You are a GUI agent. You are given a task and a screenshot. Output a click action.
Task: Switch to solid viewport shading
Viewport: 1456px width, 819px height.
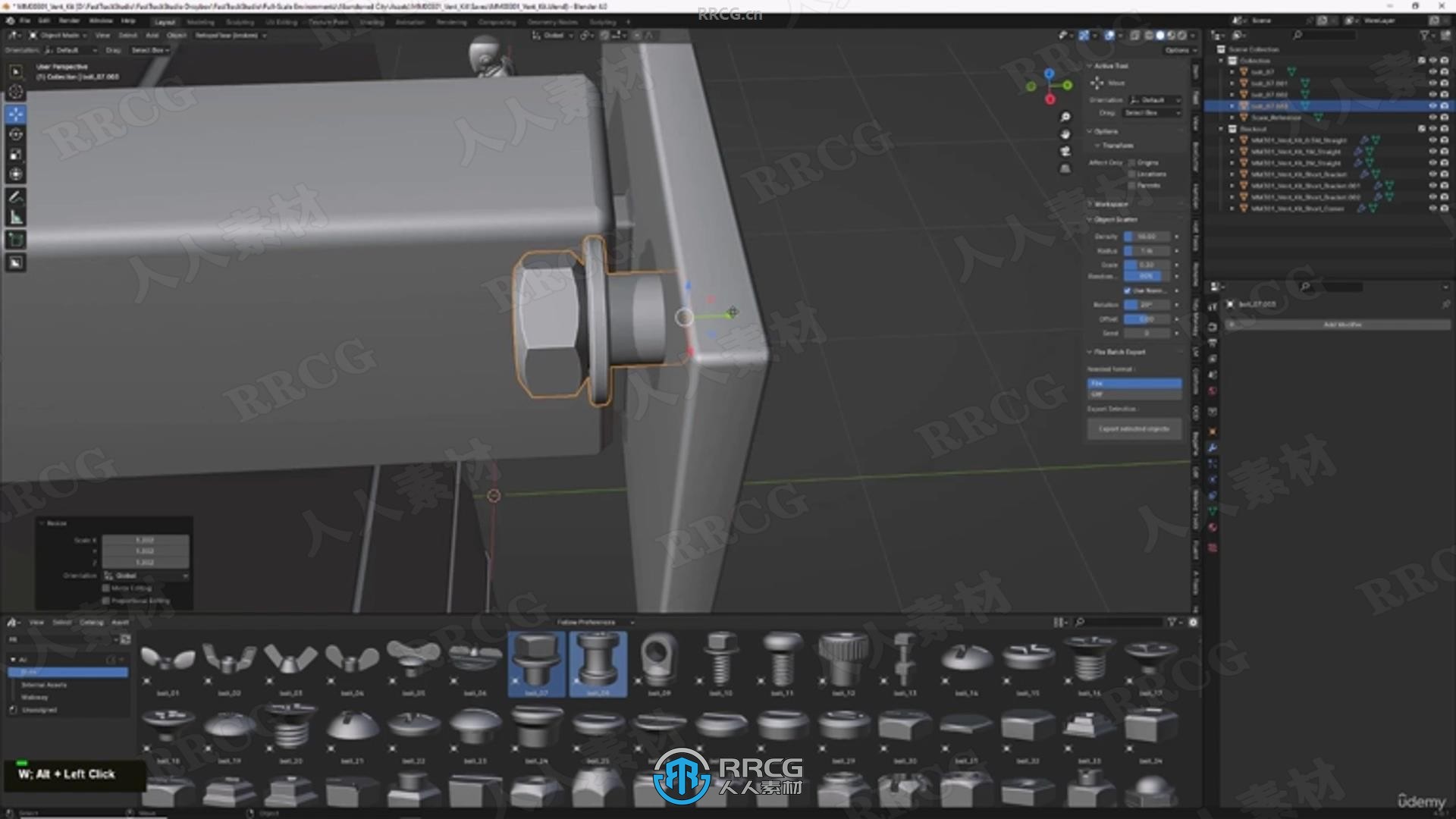click(1160, 36)
